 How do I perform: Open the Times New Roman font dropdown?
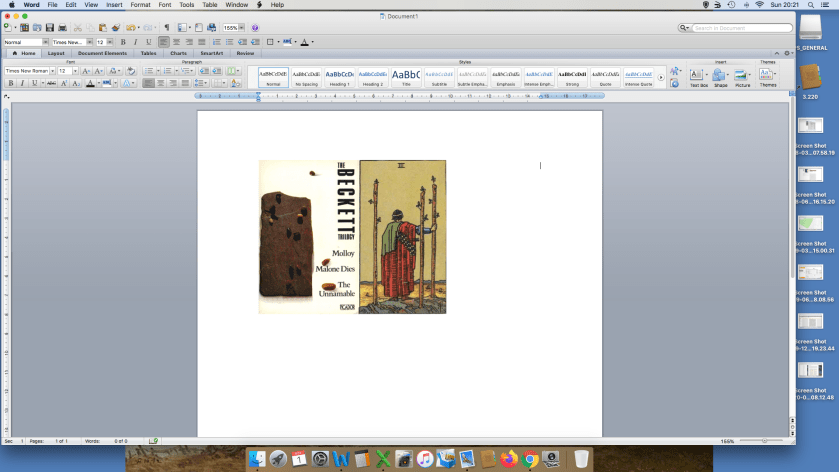(x=52, y=71)
